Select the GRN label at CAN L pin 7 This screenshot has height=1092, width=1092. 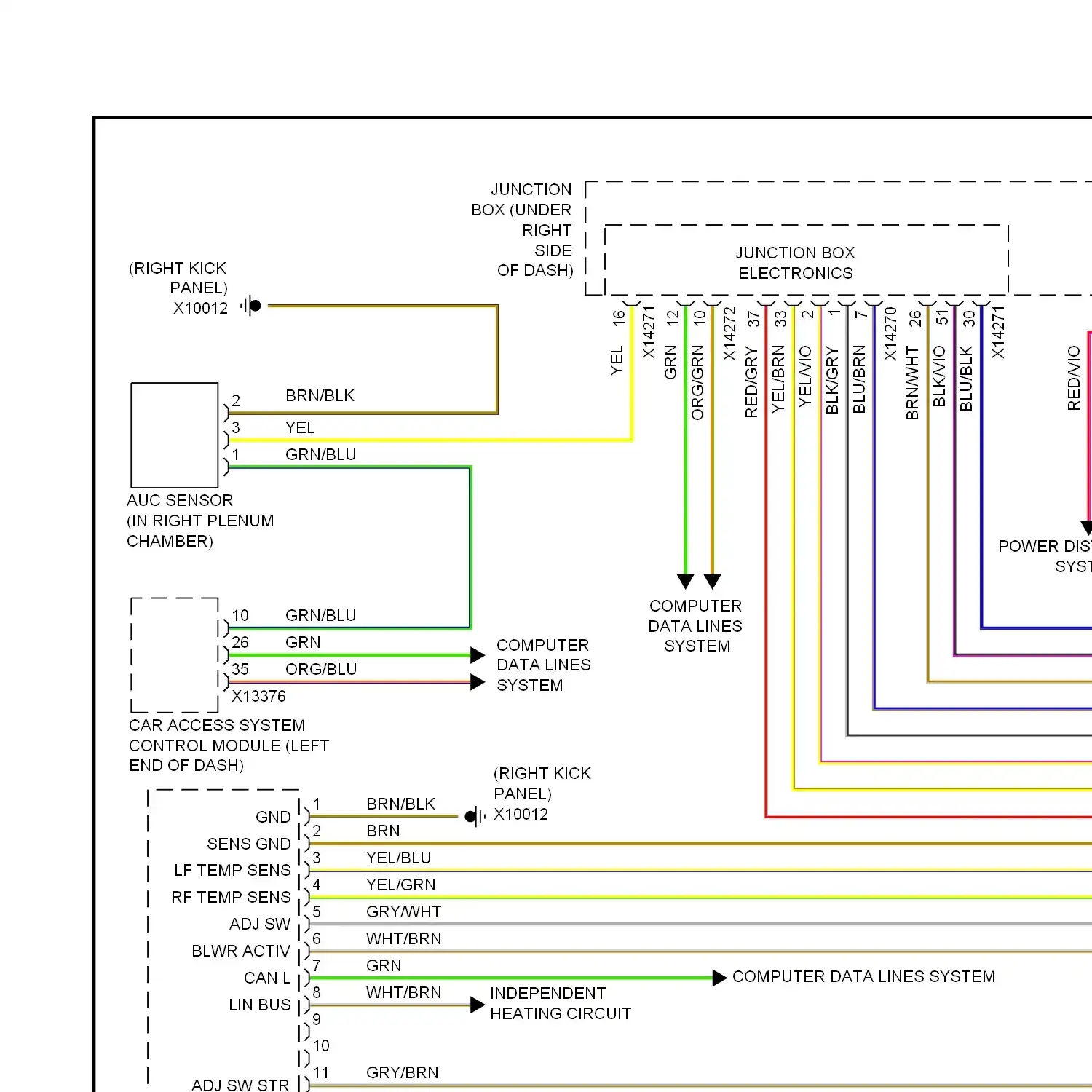pyautogui.click(x=384, y=965)
